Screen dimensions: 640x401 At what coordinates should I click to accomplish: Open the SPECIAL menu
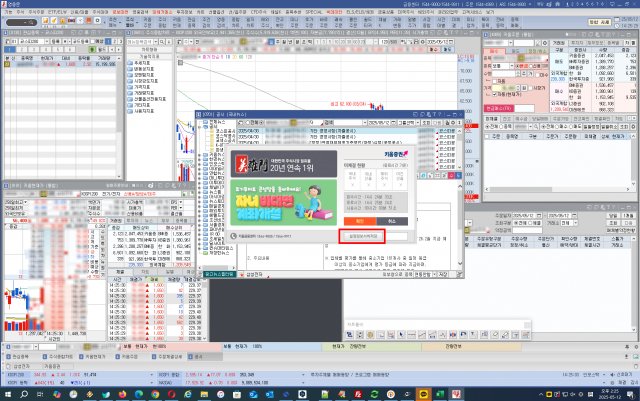click(x=313, y=12)
